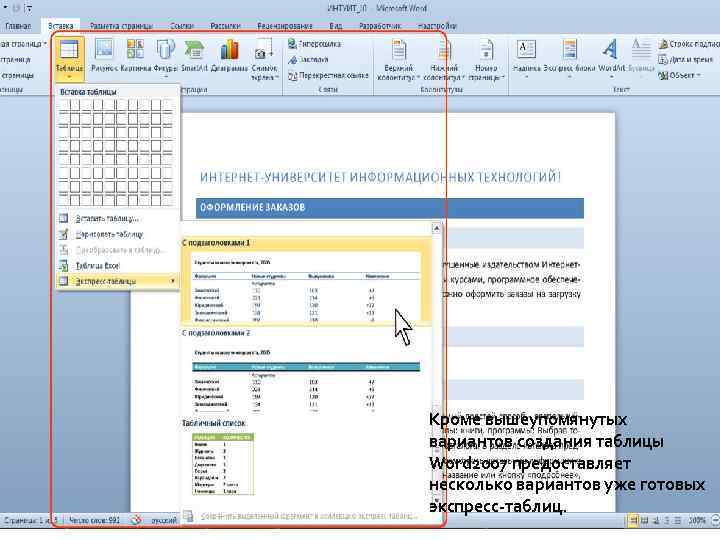The image size is (720, 540).
Task: Click the Картинка clip art icon
Action: 135,55
